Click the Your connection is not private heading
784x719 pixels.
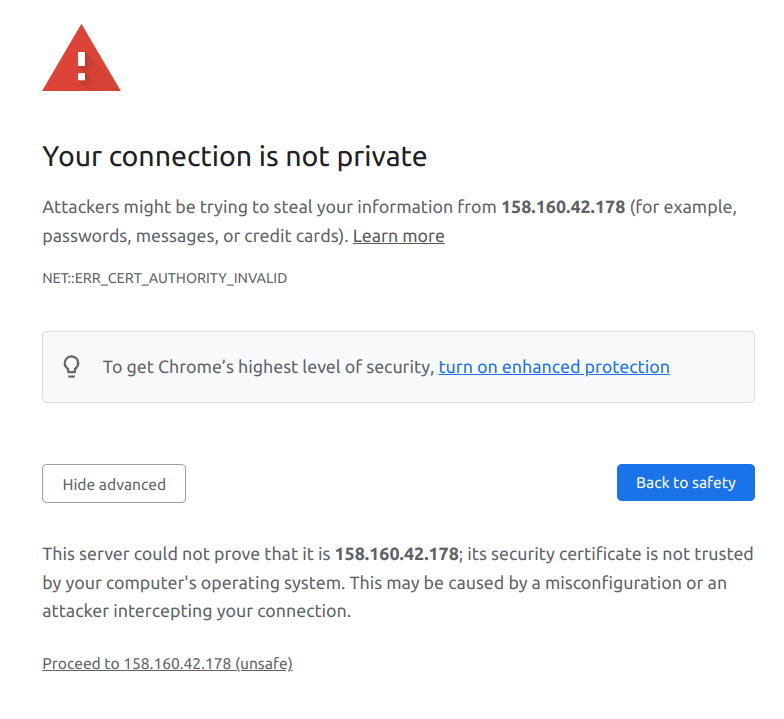pos(234,156)
